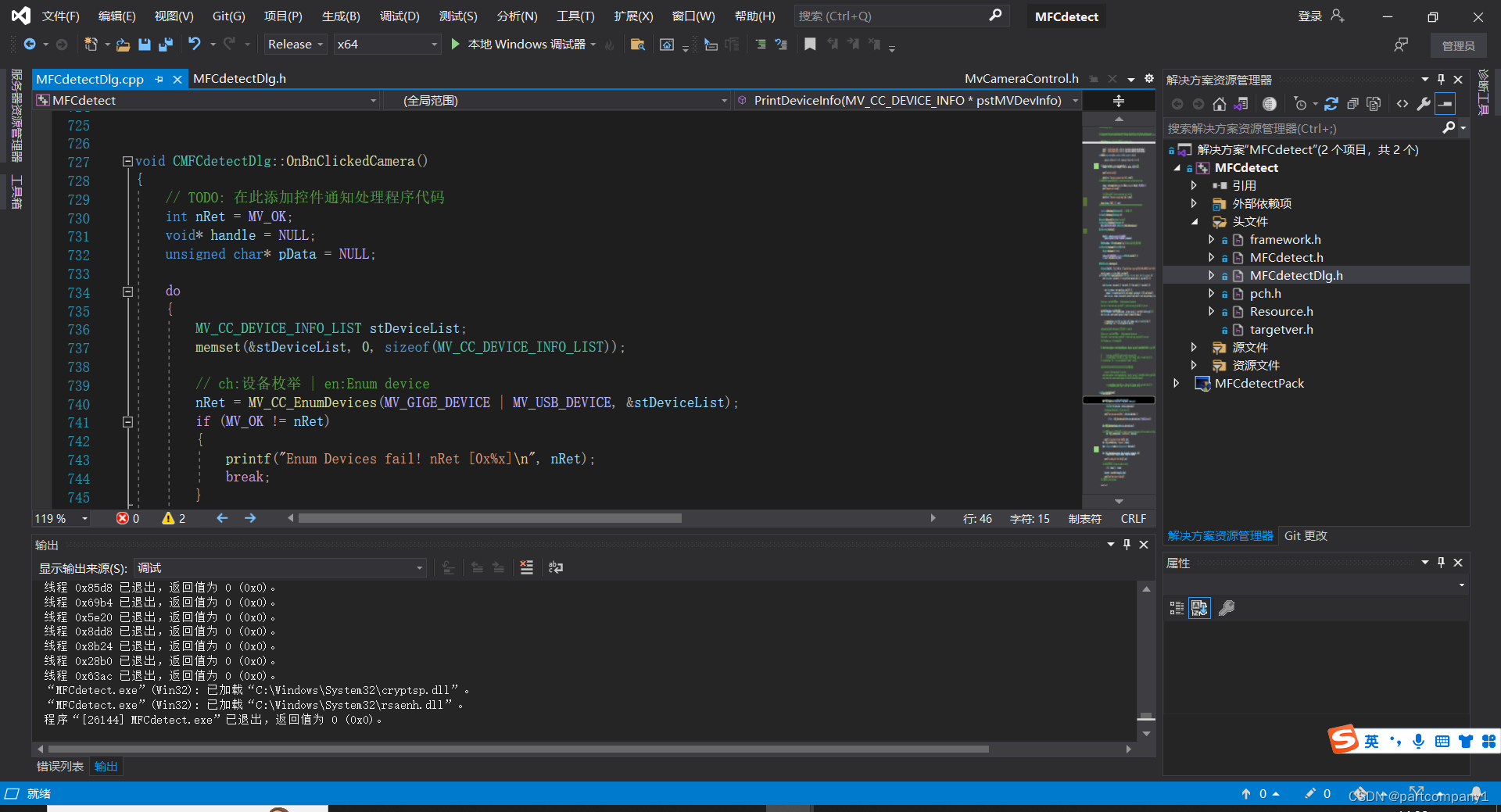Click the refresh icon in Solution Explorer
The image size is (1501, 812).
tap(1331, 104)
